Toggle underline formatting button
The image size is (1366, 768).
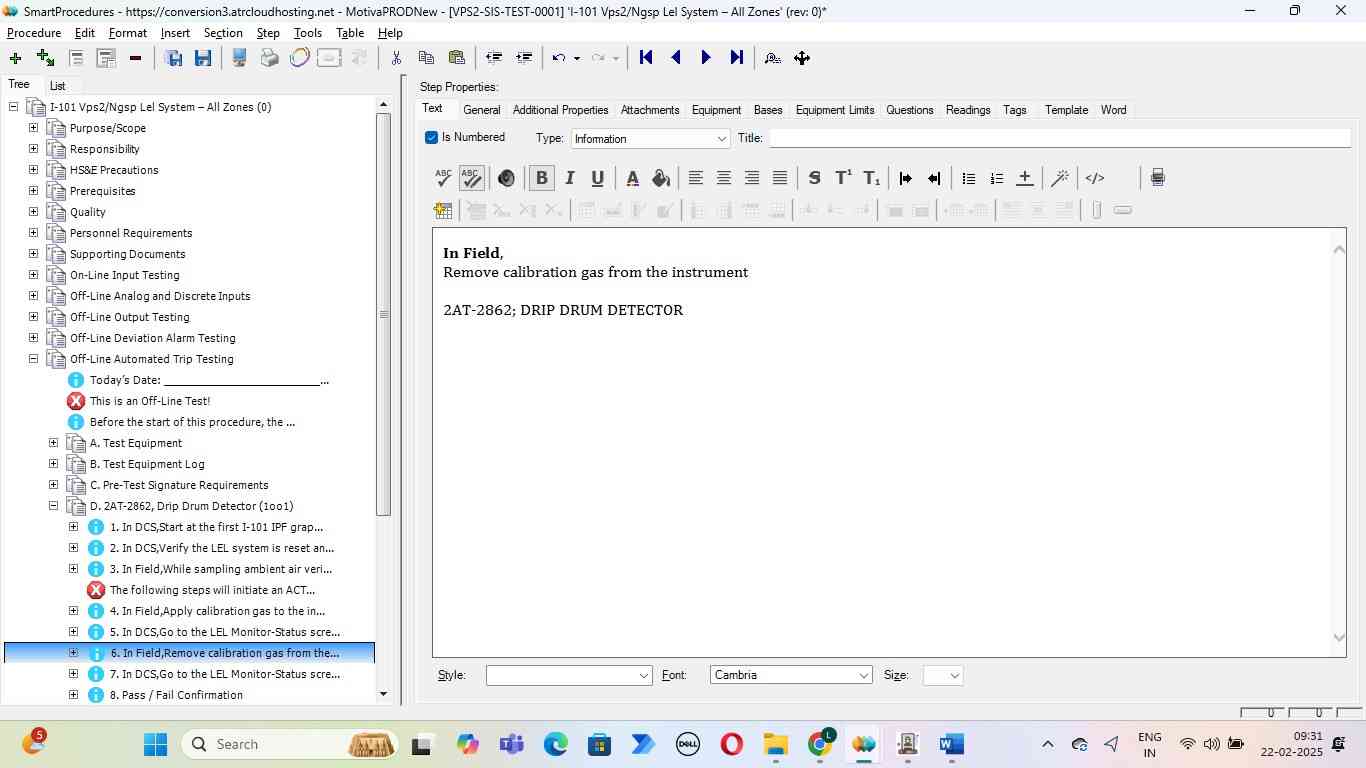598,178
